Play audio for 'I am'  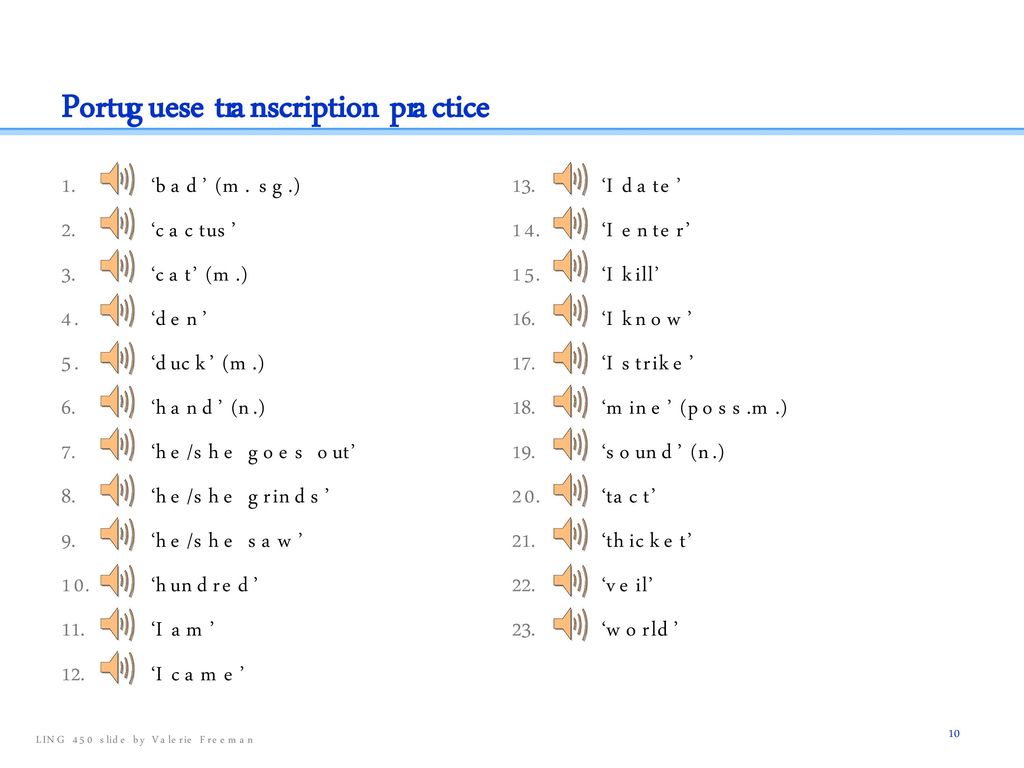pos(118,624)
